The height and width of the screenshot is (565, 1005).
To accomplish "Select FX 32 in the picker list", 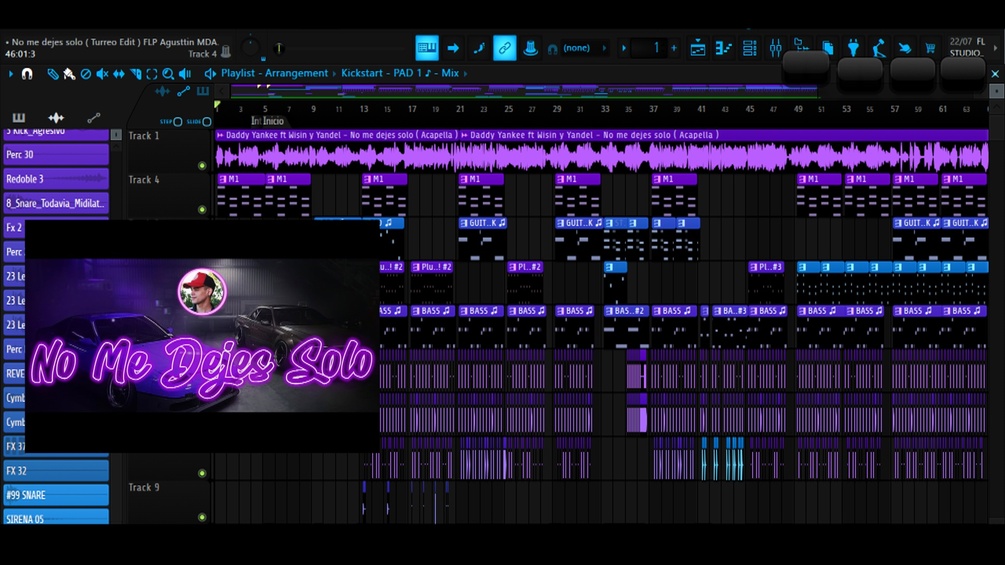I will [56, 471].
